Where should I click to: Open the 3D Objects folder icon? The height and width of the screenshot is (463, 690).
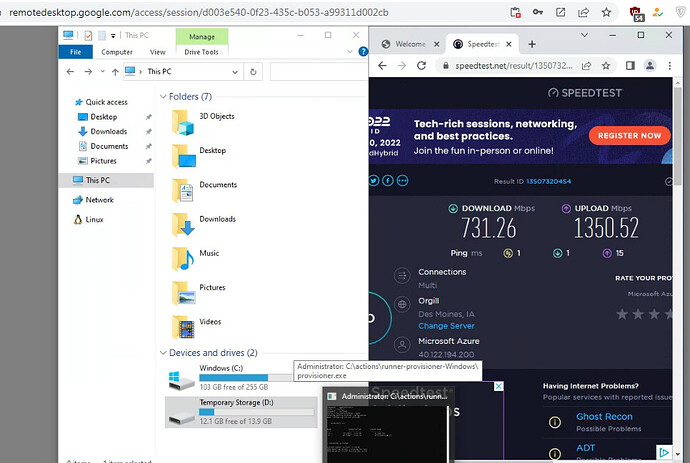coord(182,121)
